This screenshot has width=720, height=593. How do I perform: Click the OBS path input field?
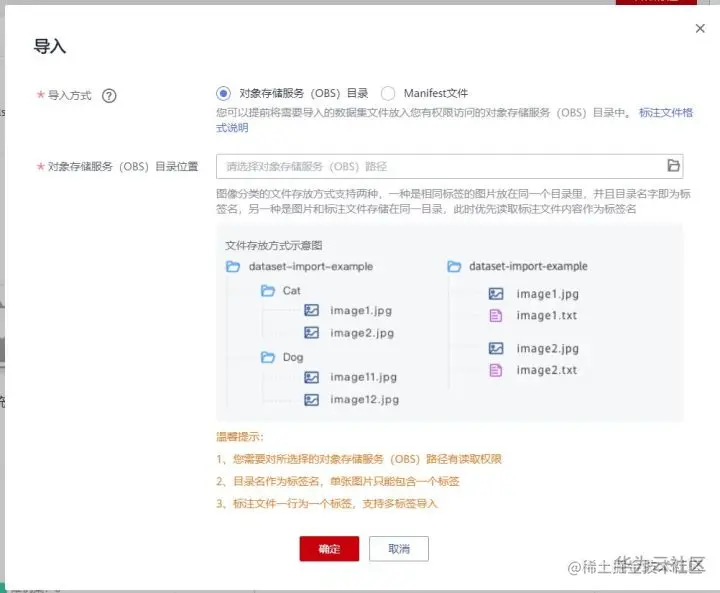point(450,166)
